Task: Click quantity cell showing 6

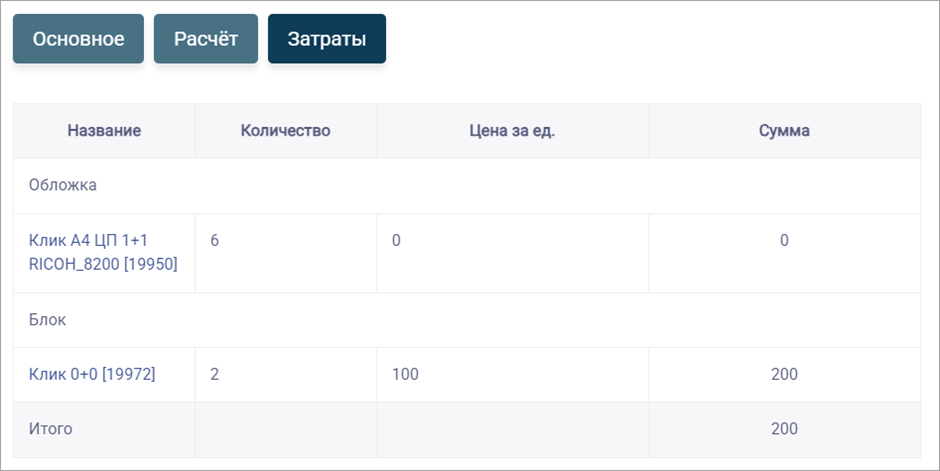Action: 285,253
